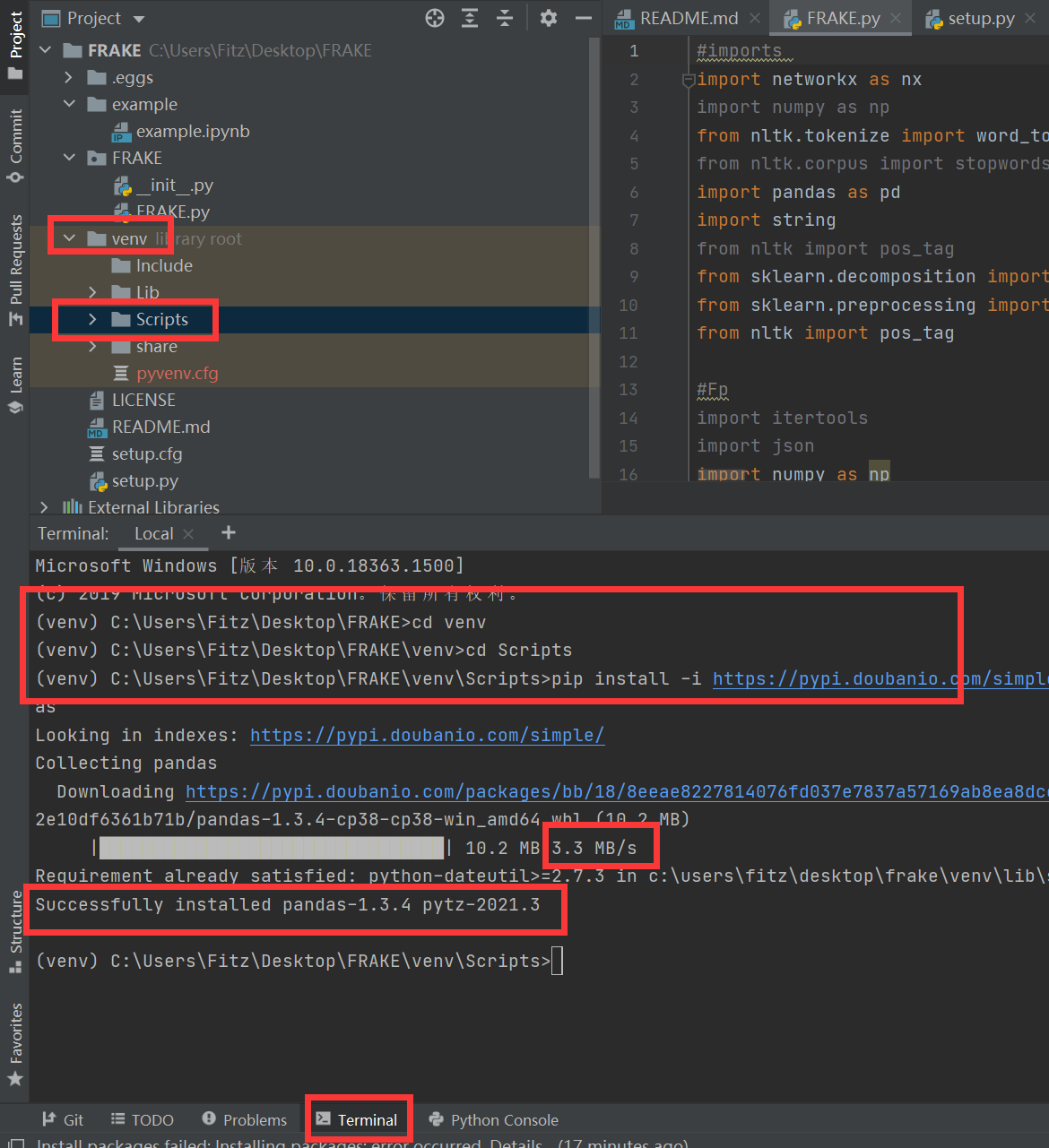
Task: Collapse the example folder
Action: pyautogui.click(x=69, y=104)
